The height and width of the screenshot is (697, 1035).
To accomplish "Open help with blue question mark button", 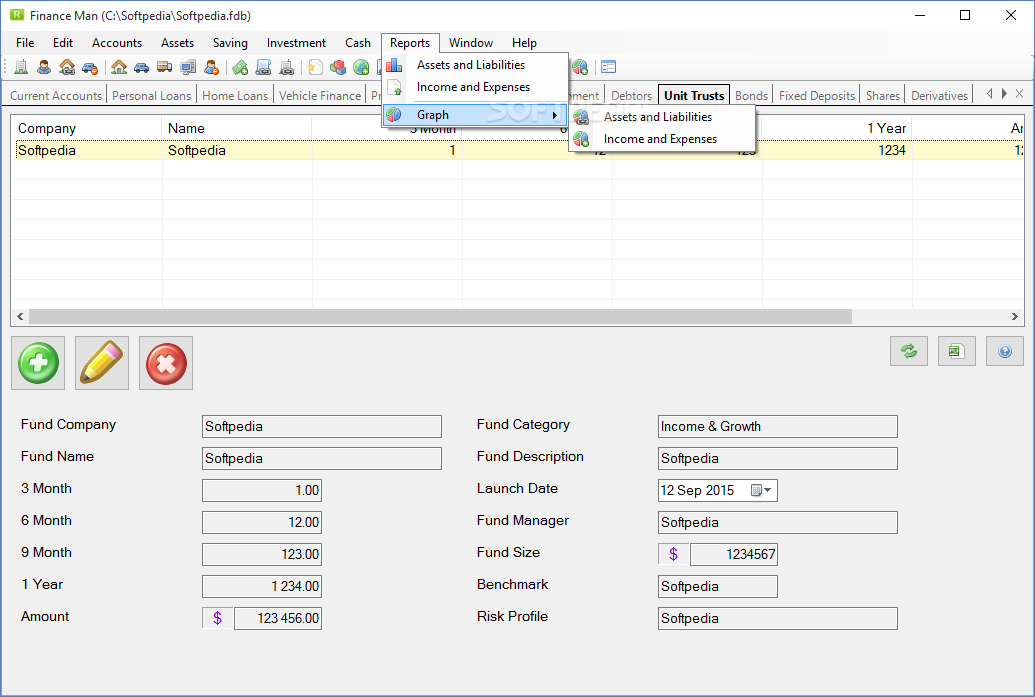I will tap(1005, 351).
